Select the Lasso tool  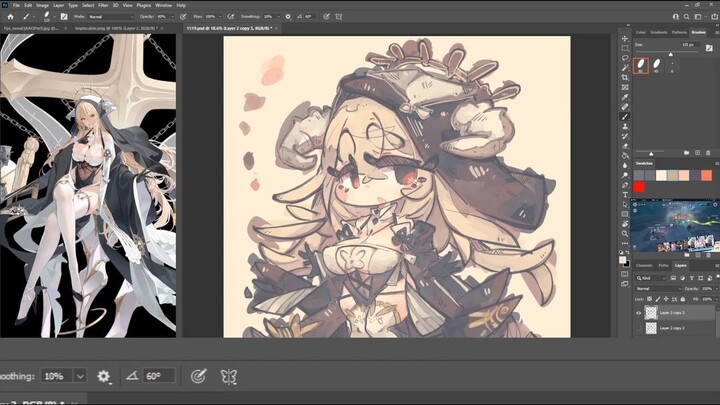click(625, 58)
